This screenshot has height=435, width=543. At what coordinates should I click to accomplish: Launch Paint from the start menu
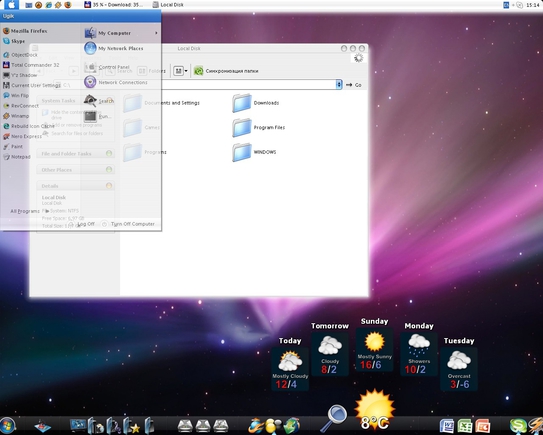(13, 147)
